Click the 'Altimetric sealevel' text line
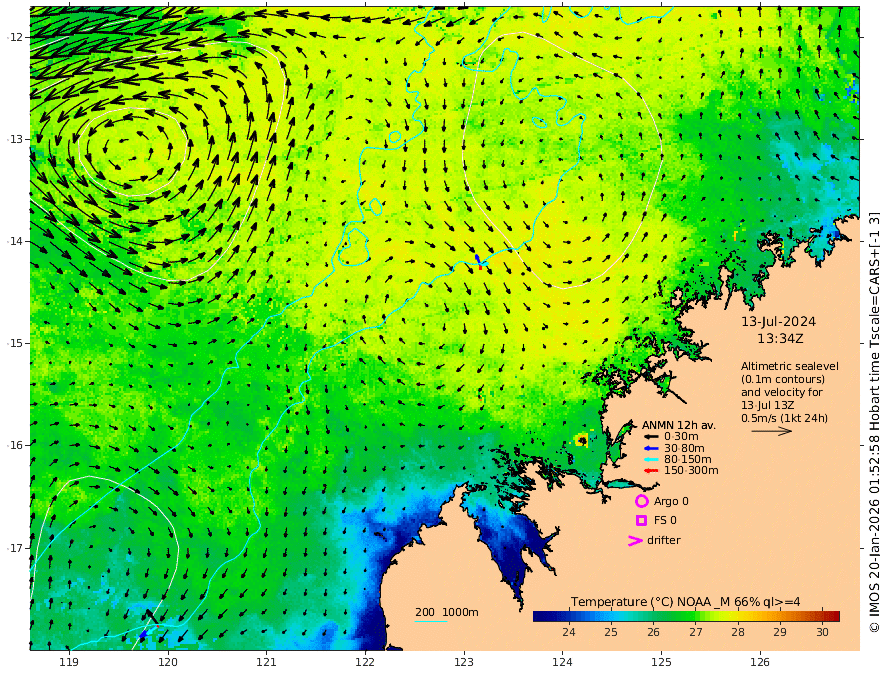The width and height of the screenshot is (880, 680). (790, 366)
